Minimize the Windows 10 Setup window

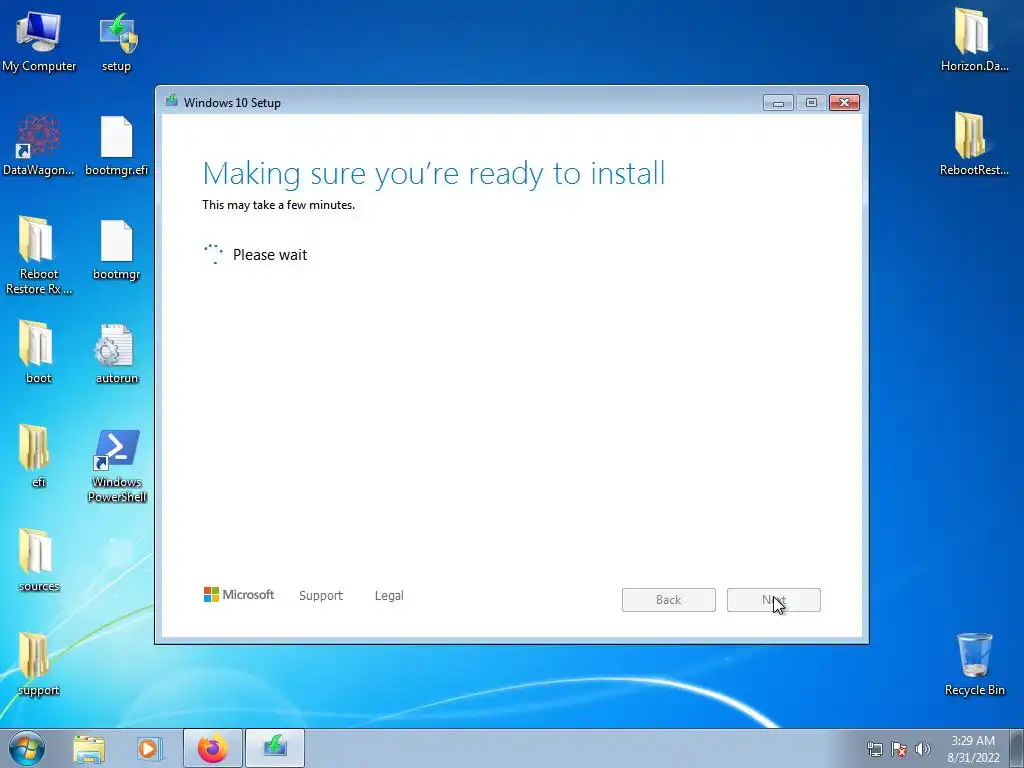(x=778, y=103)
